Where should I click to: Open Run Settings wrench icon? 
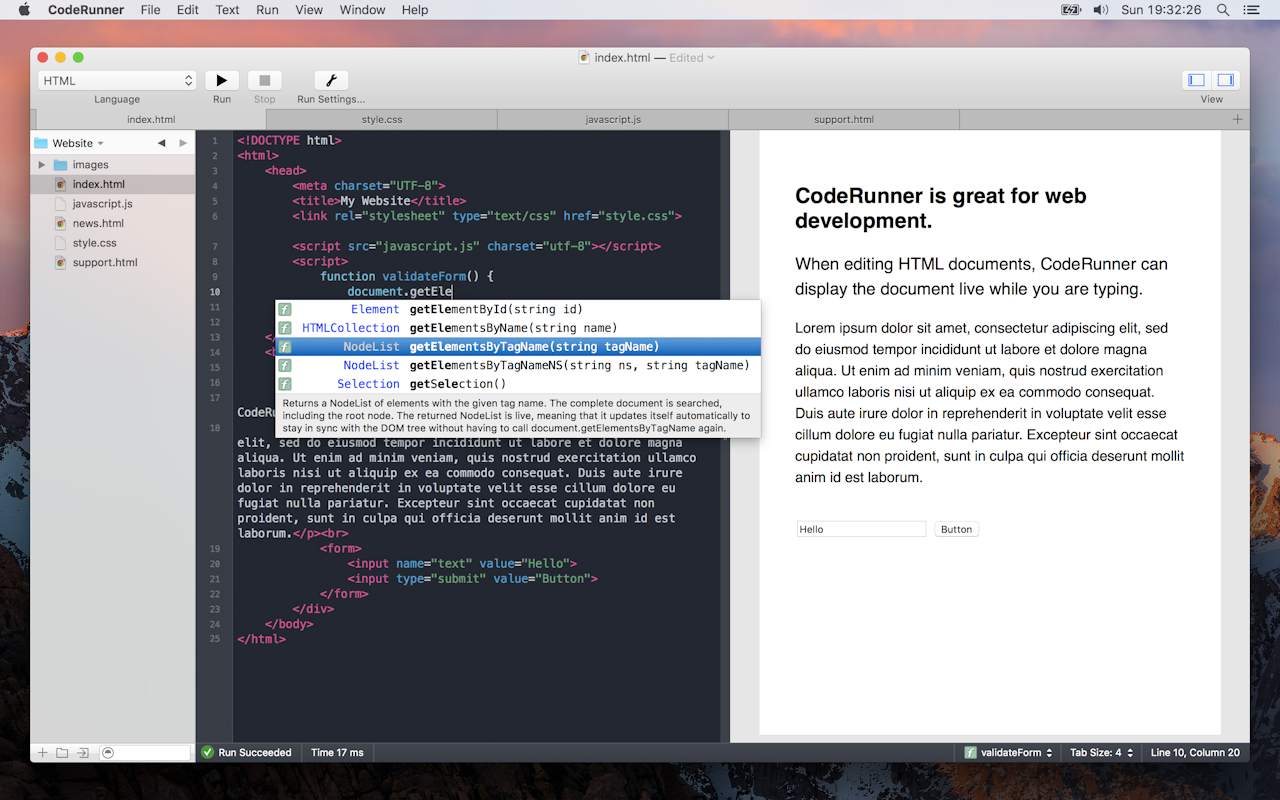click(330, 81)
